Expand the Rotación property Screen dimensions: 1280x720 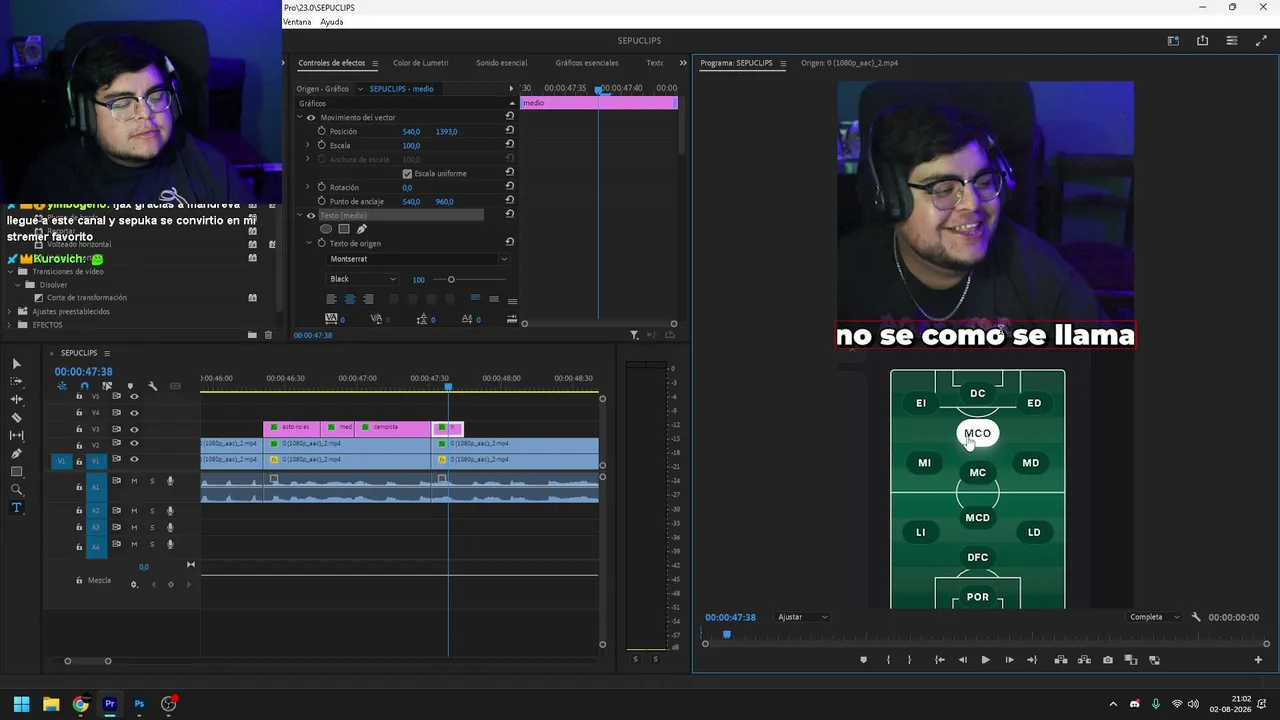click(x=308, y=187)
